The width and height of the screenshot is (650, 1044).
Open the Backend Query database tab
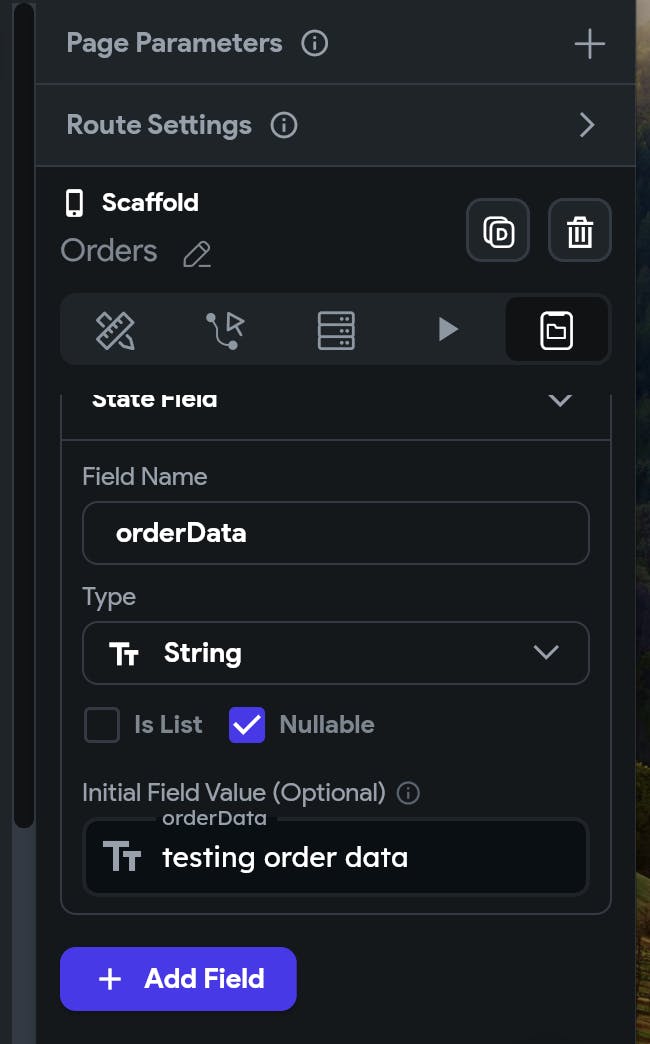click(336, 330)
